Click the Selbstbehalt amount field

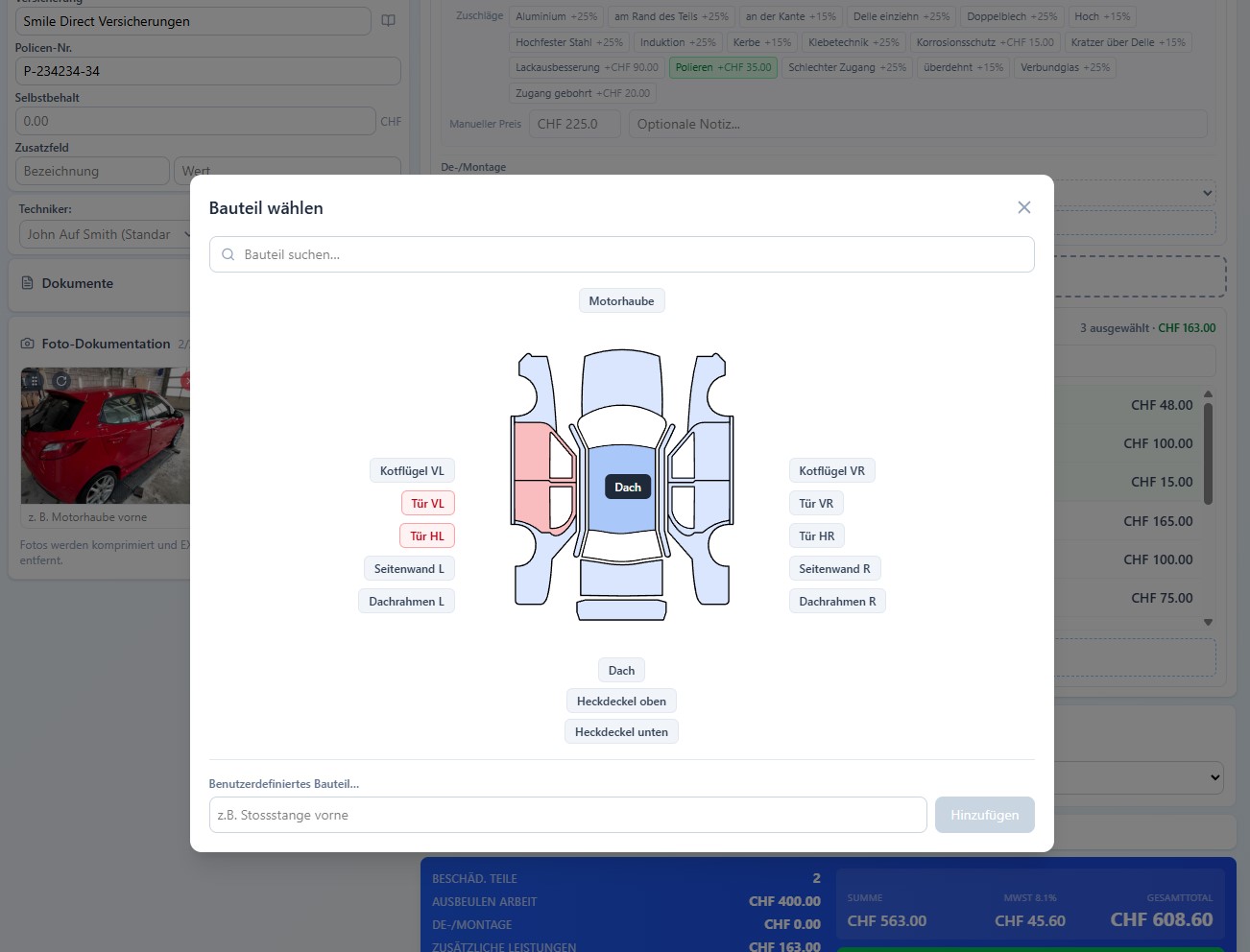(195, 121)
